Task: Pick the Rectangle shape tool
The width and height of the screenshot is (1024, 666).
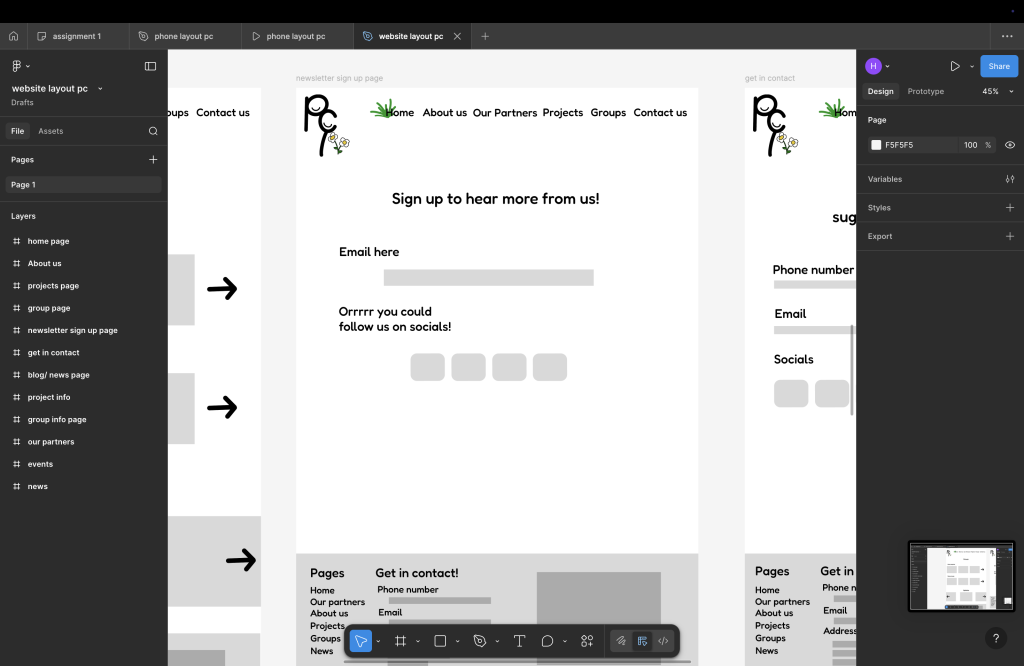Action: [x=440, y=641]
